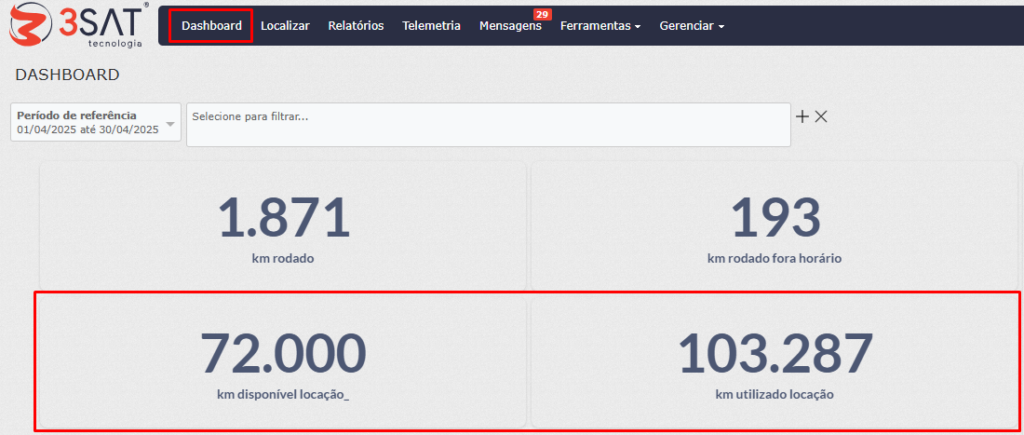Viewport: 1024px width, 435px height.
Task: Open the Período de referência selector
Action: point(88,122)
